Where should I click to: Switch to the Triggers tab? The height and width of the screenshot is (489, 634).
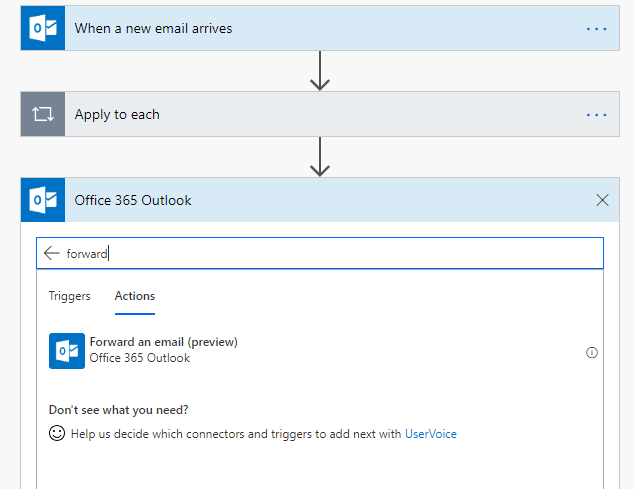[69, 296]
